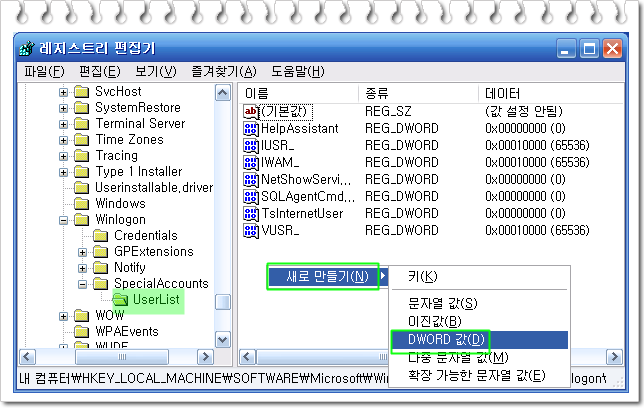This screenshot has height=408, width=644.
Task: Expand the Type 1 Installer key
Action: pos(63,172)
